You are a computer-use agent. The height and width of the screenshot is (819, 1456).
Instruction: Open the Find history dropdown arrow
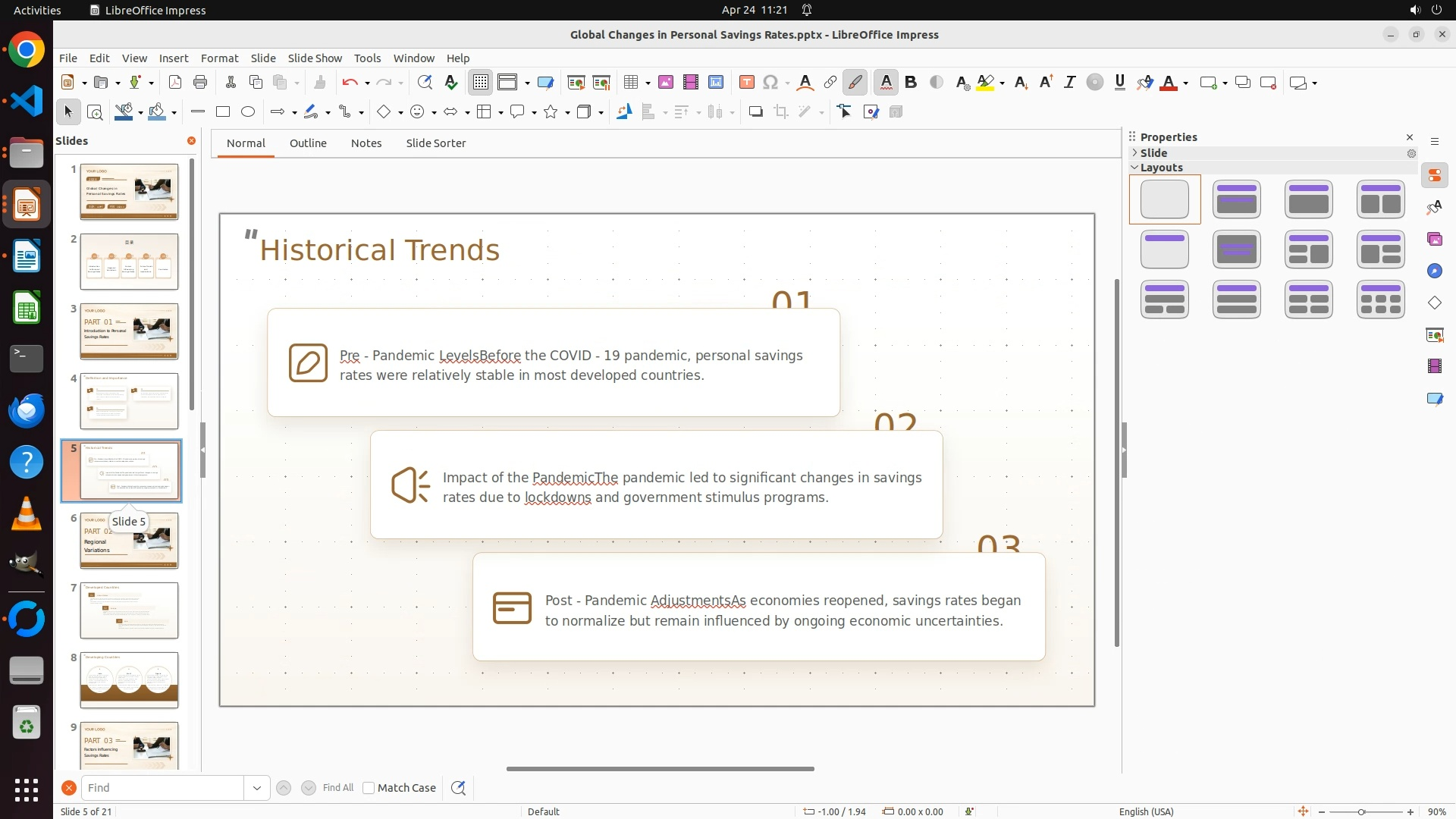(x=257, y=788)
